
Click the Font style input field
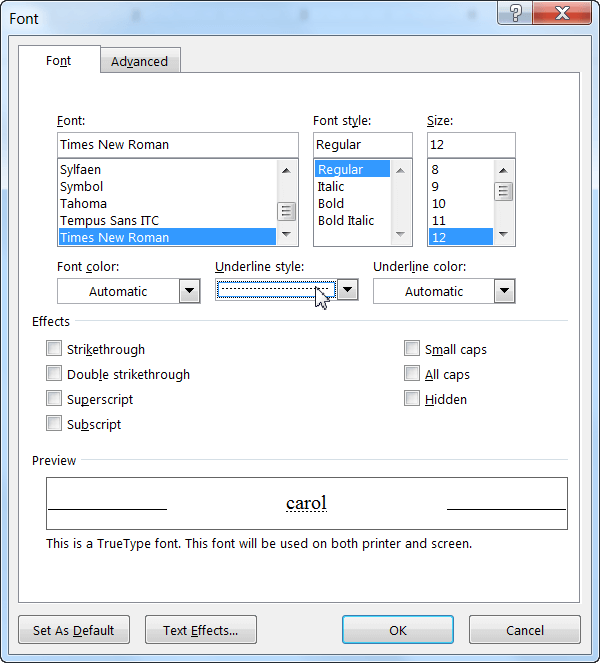[363, 145]
